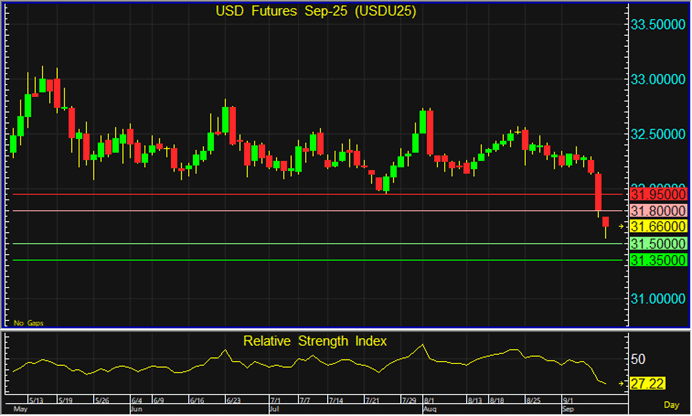Select the 31.35000 green price label

(657, 260)
